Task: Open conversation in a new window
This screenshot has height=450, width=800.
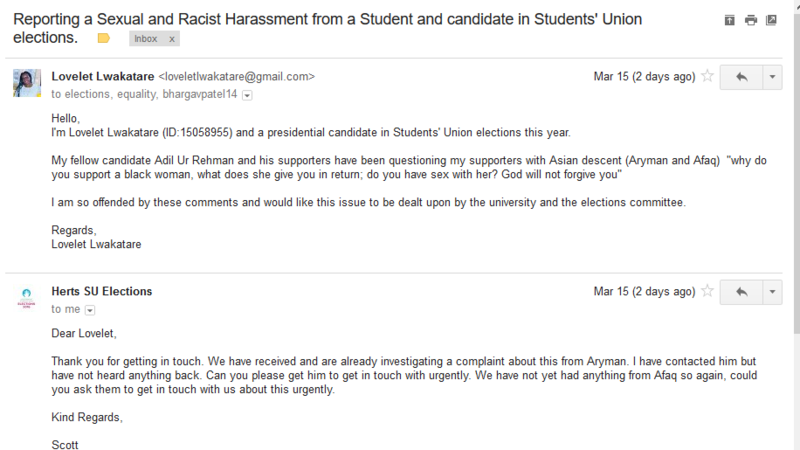Action: pyautogui.click(x=771, y=20)
